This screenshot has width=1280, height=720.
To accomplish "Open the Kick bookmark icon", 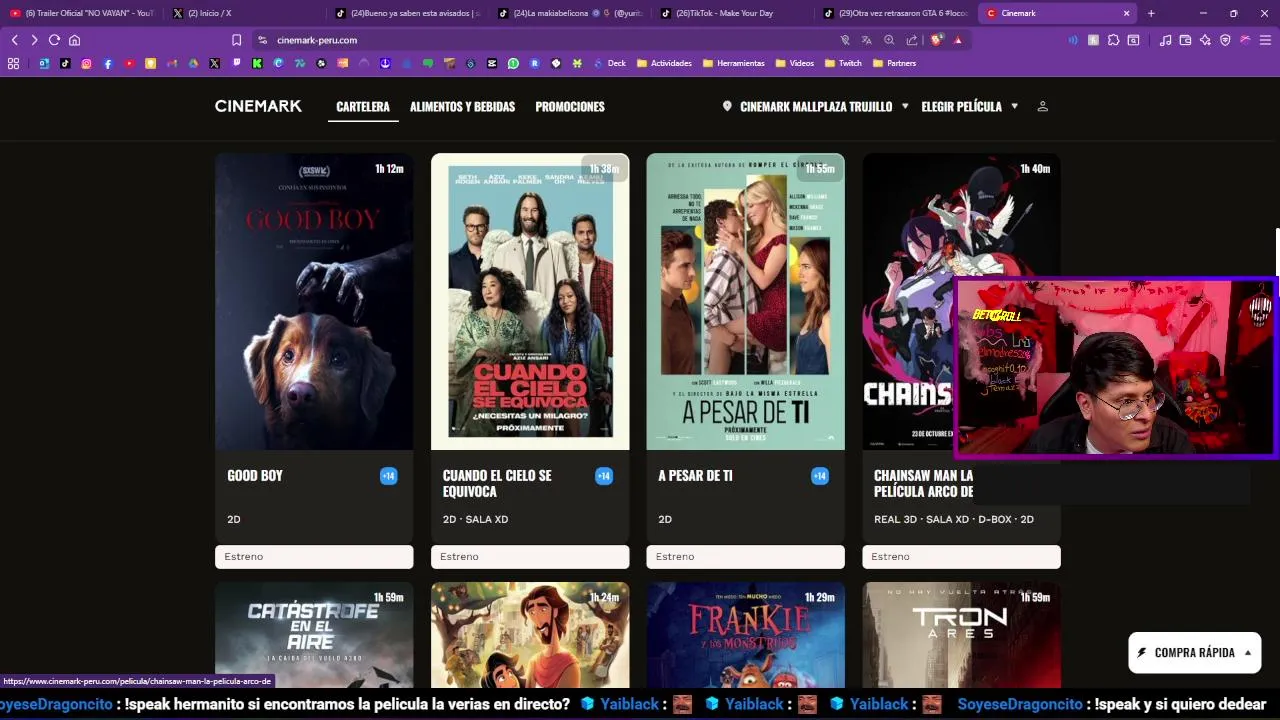I will coord(257,63).
